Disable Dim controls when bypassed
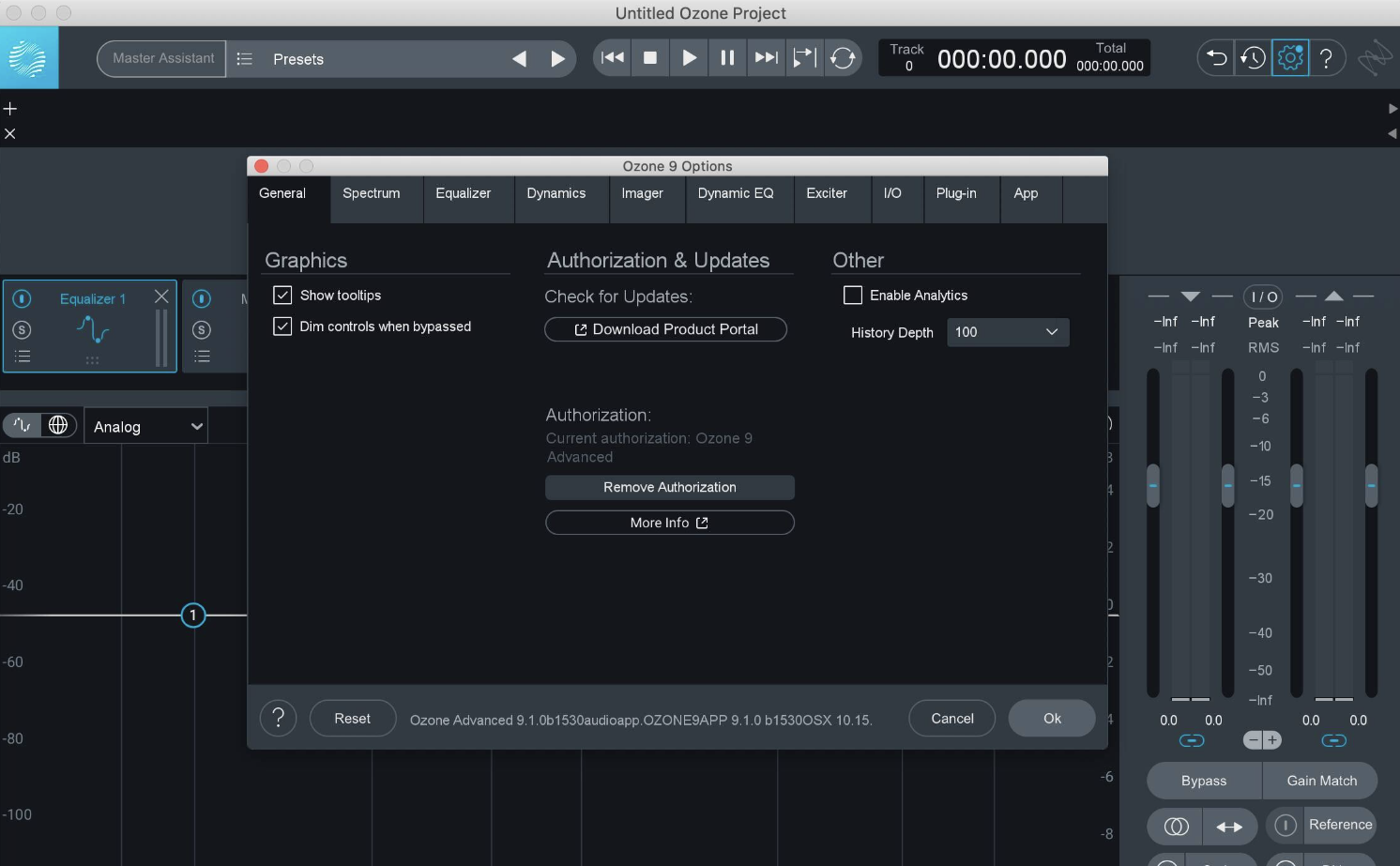The width and height of the screenshot is (1400, 866). [282, 327]
